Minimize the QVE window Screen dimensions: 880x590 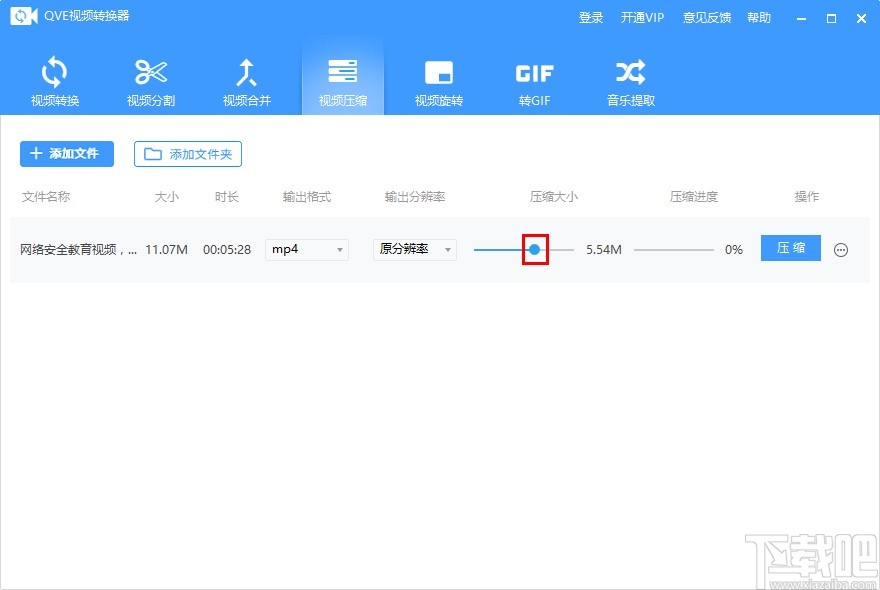tap(801, 19)
